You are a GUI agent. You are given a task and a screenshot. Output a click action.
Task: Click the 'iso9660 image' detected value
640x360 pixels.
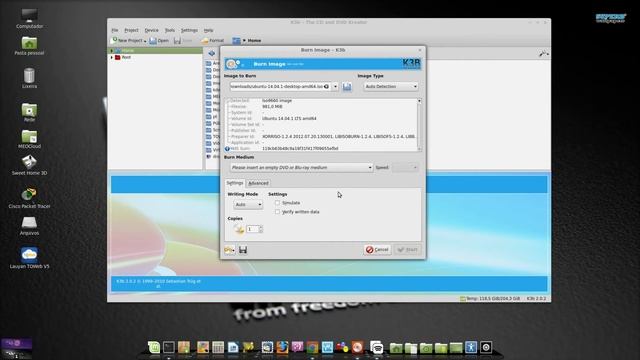tap(277, 100)
